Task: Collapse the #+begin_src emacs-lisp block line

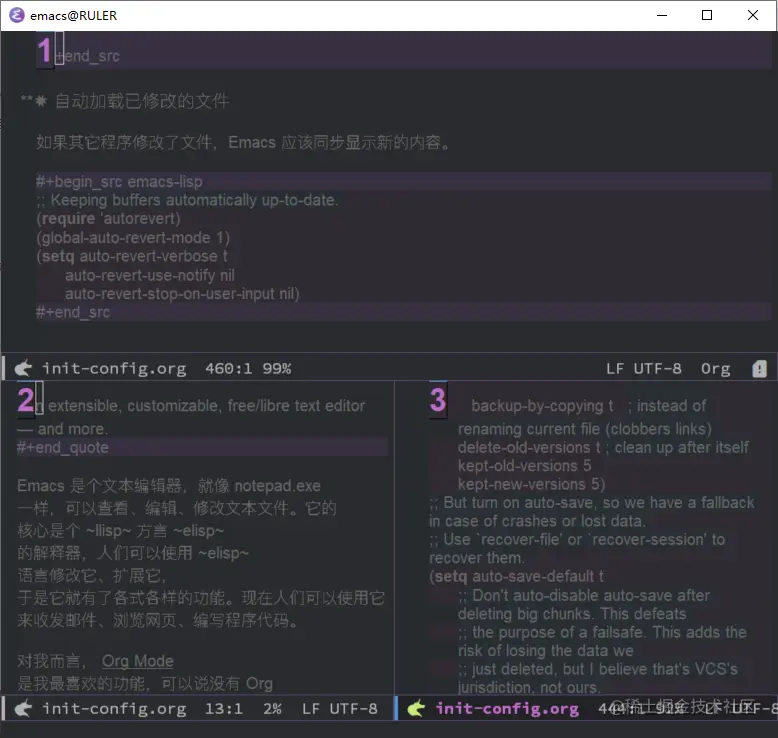Action: point(119,182)
